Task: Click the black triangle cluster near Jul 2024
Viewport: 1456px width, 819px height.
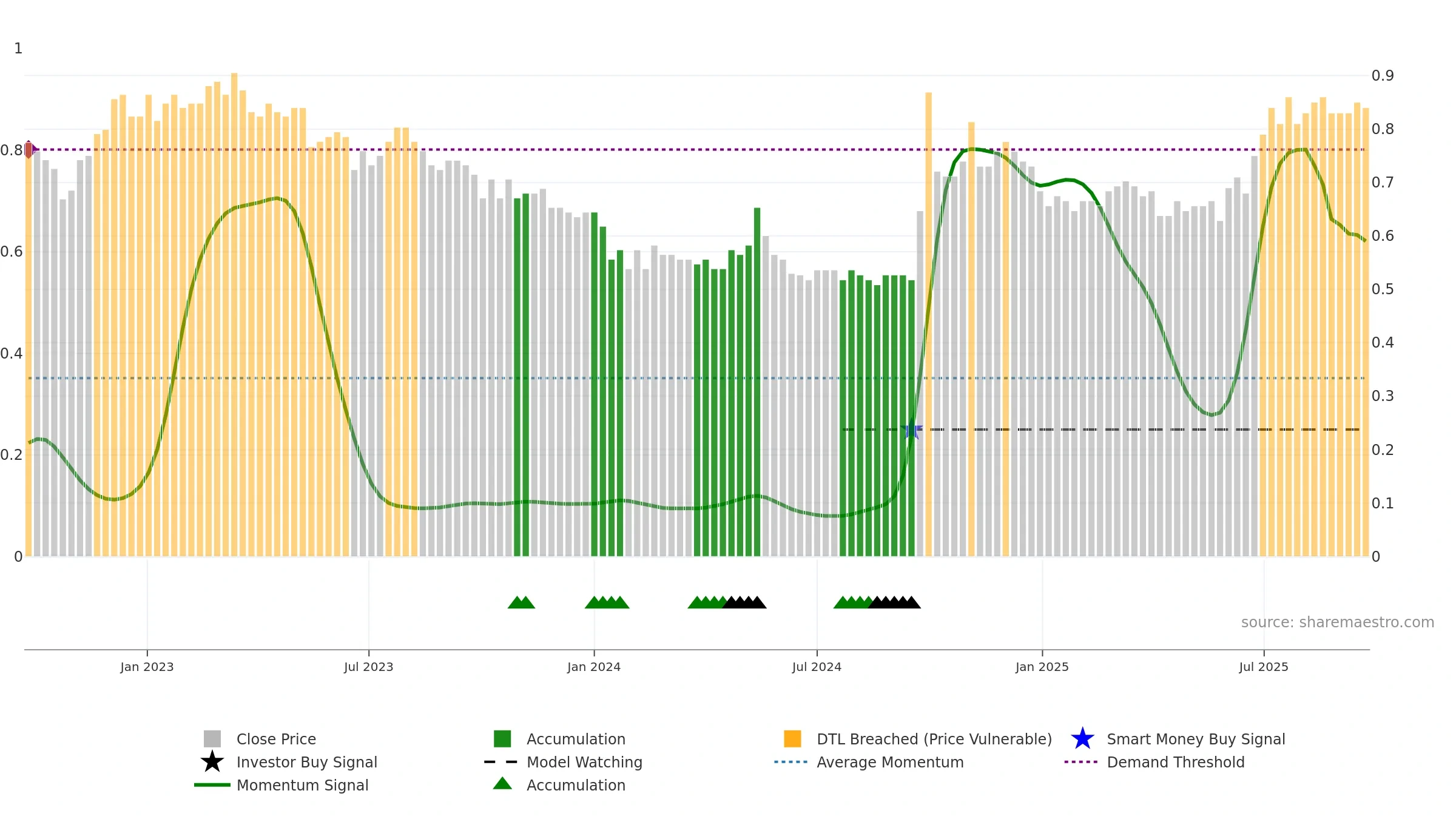Action: pyautogui.click(x=895, y=602)
